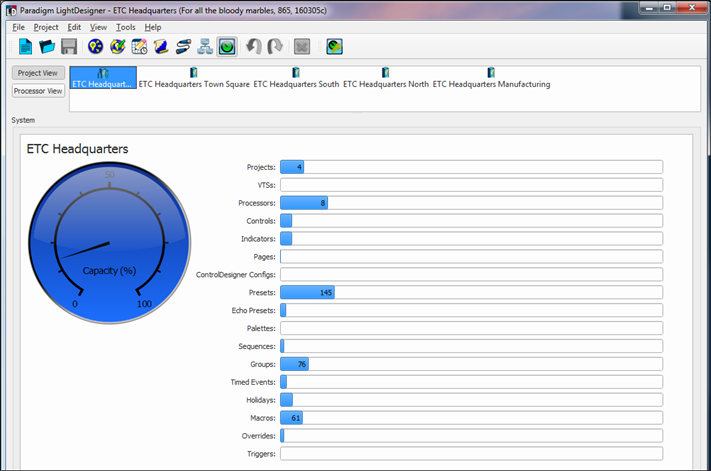This screenshot has width=711, height=471.
Task: Click the empty VTSs bar
Action: pyautogui.click(x=471, y=185)
